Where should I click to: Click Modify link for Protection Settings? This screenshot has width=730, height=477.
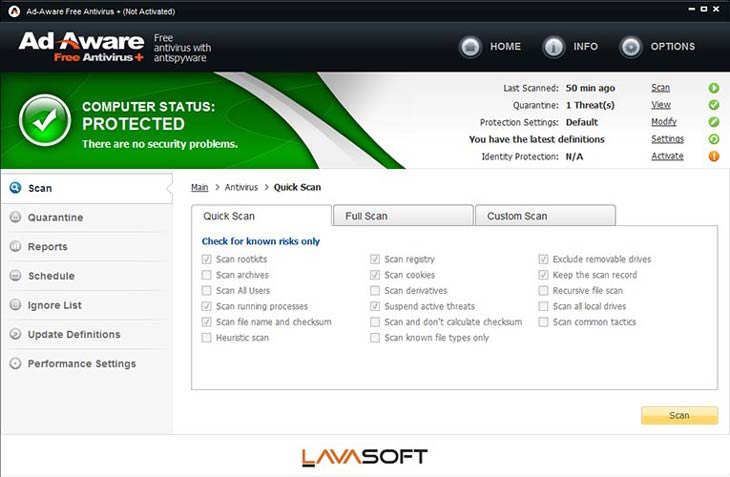click(x=664, y=122)
